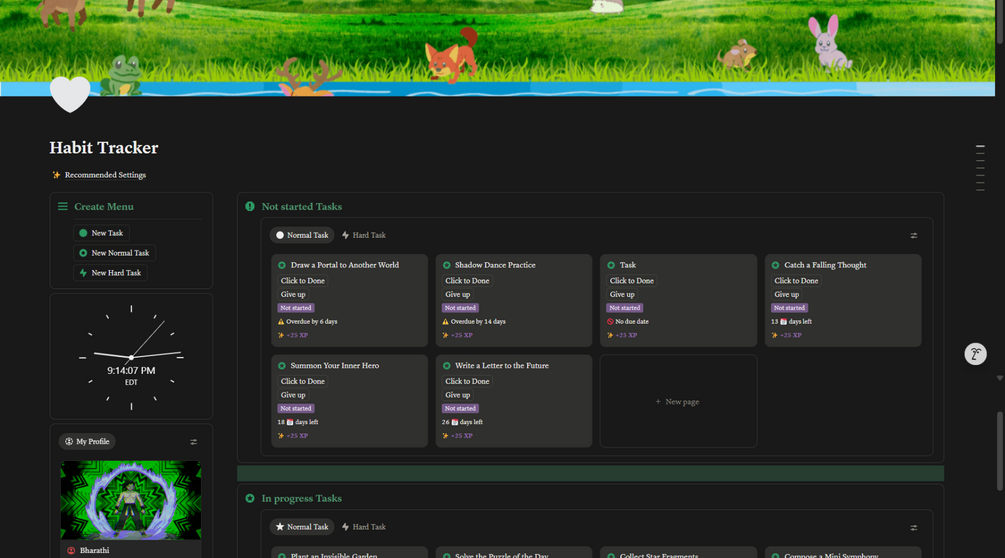Click to Done on Summon Your Inner Hero

(x=303, y=381)
